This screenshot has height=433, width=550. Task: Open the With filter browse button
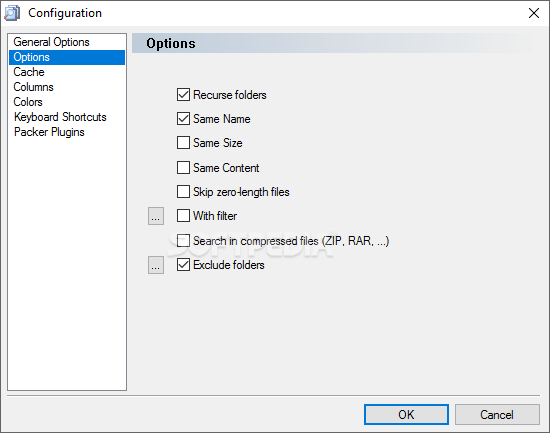coord(156,216)
